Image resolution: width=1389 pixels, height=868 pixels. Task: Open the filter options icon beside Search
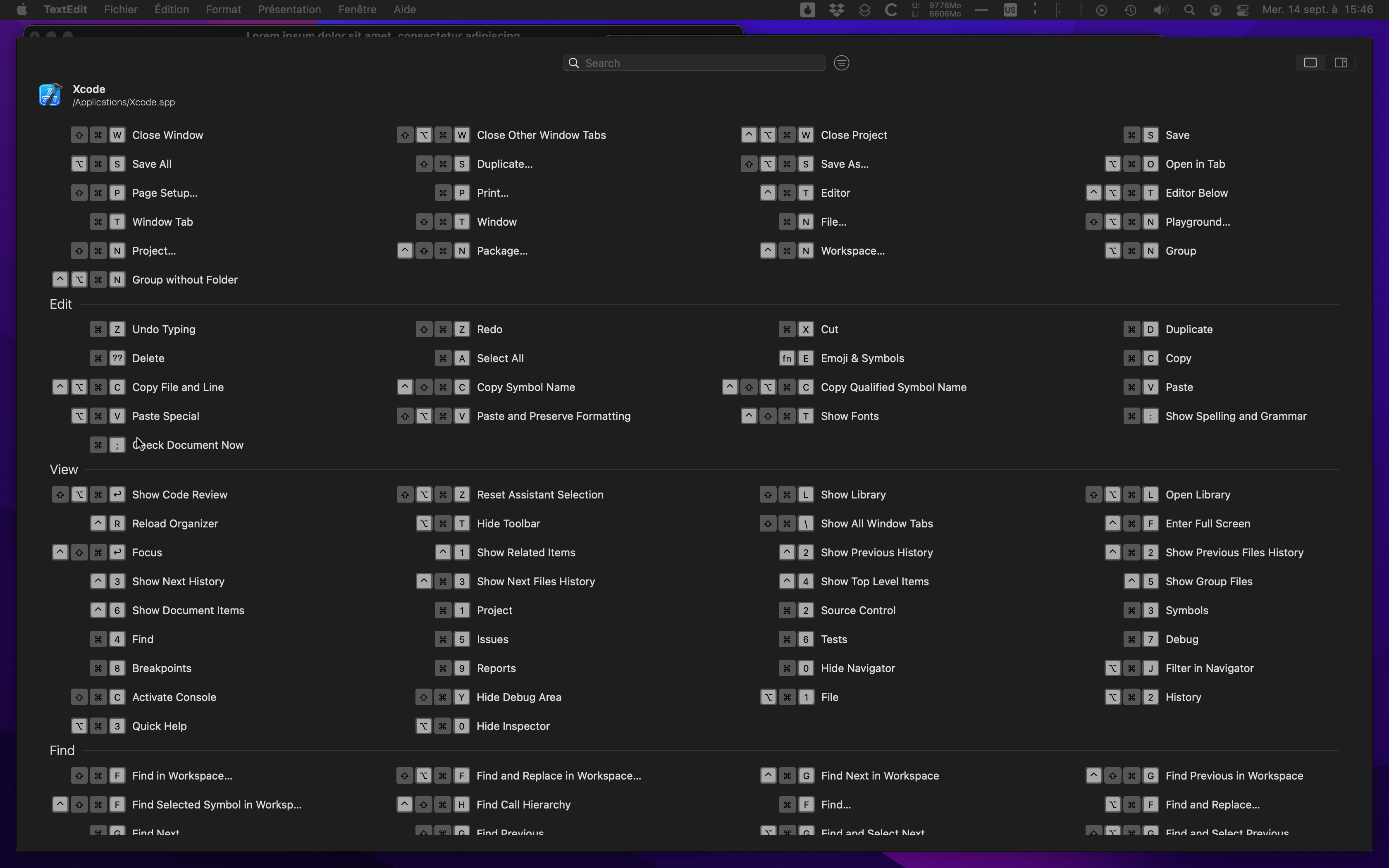pyautogui.click(x=841, y=63)
